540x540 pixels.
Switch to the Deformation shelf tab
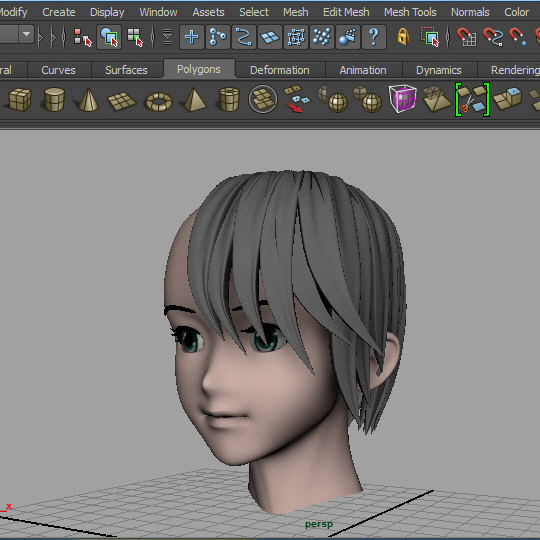coord(280,70)
